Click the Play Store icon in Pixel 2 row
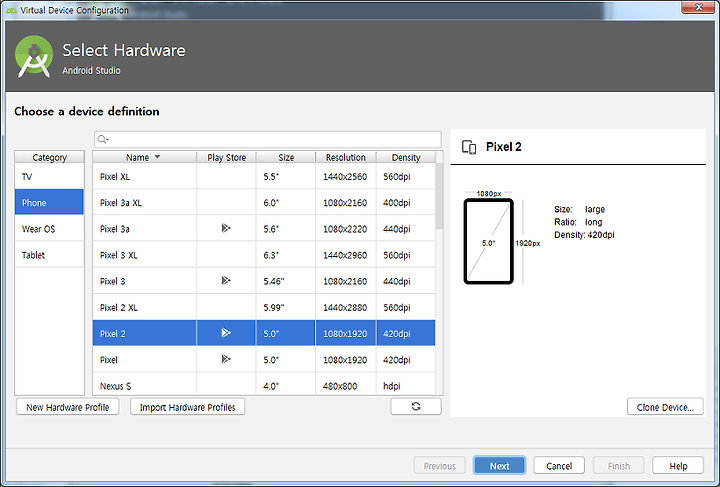This screenshot has height=487, width=720. 226,333
